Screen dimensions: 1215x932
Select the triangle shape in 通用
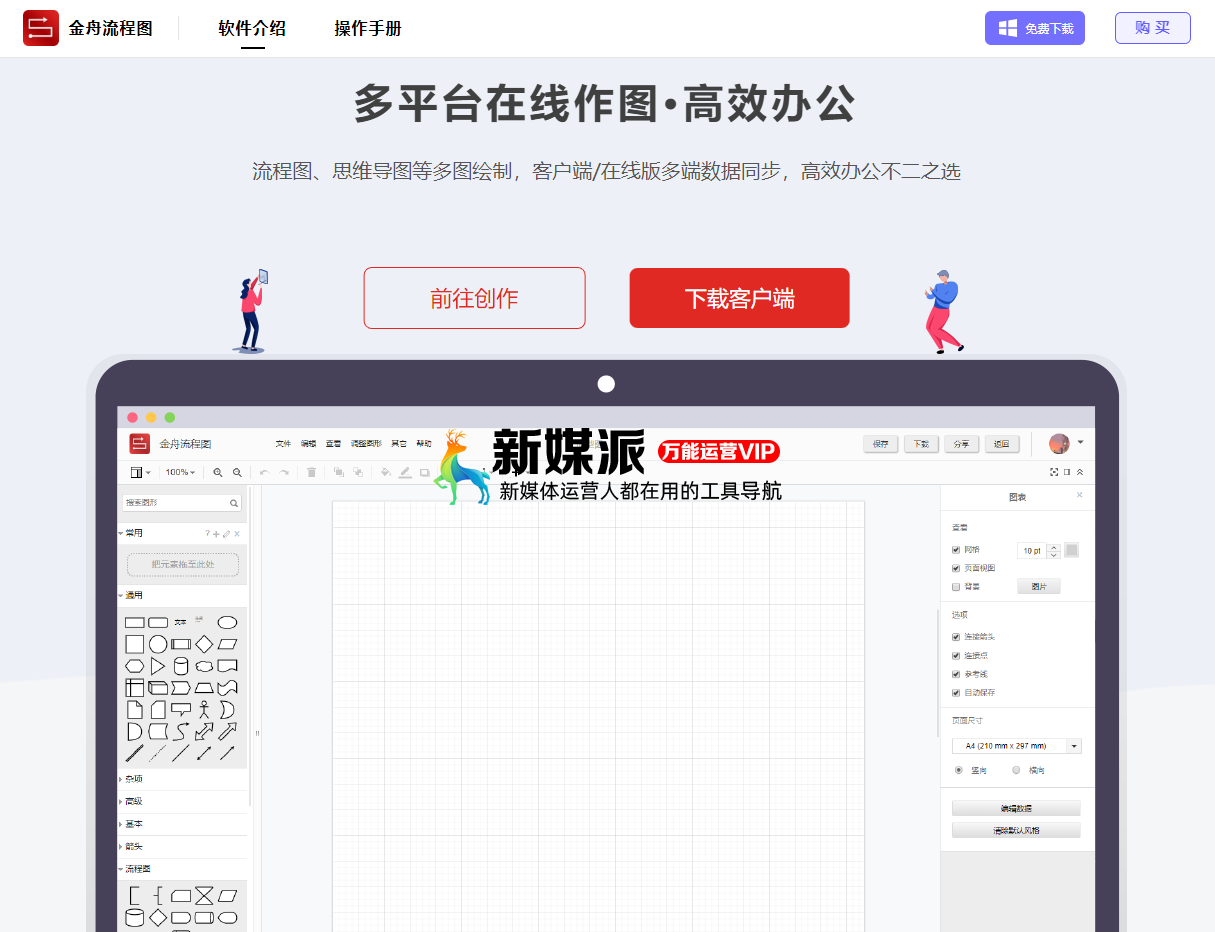click(158, 666)
